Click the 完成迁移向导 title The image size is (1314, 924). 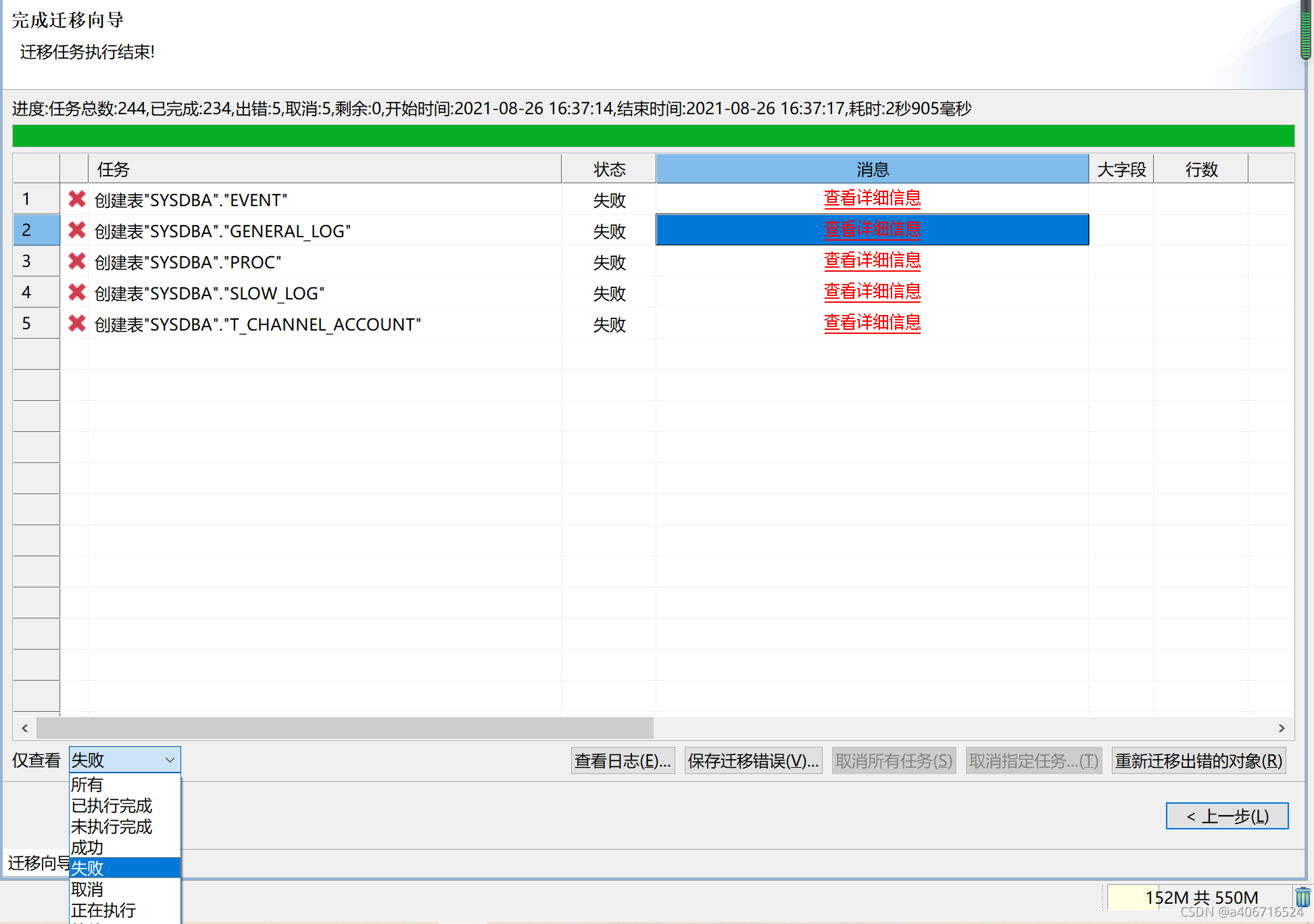coord(68,20)
